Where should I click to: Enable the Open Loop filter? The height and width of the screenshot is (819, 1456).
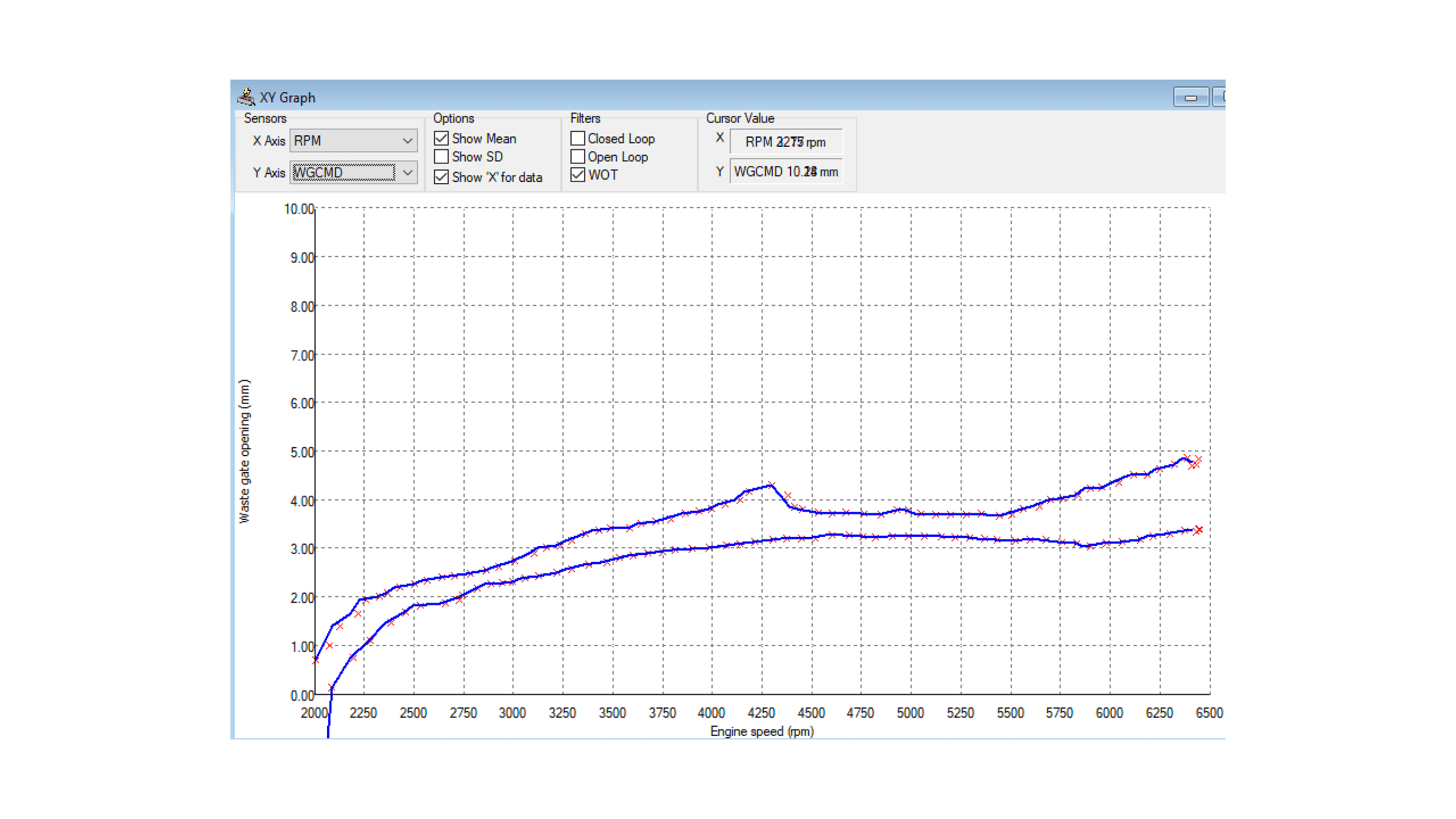click(577, 157)
